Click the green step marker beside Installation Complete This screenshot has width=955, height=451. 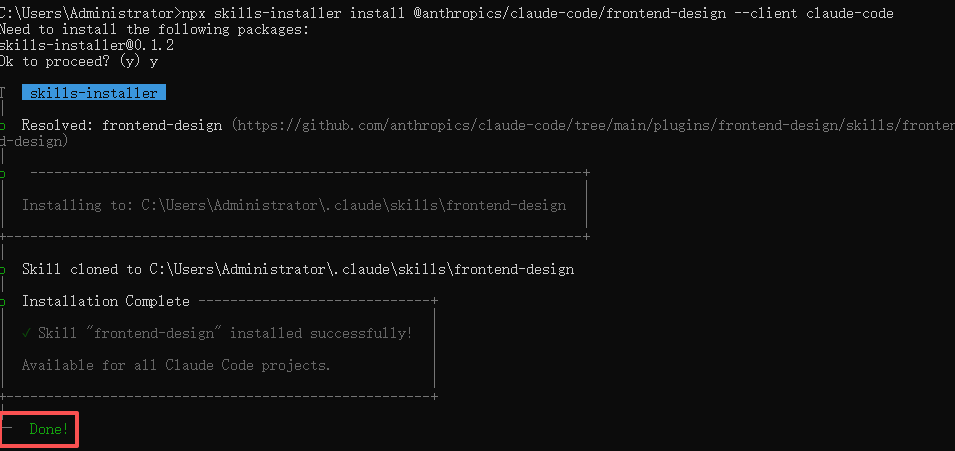tap(4, 301)
